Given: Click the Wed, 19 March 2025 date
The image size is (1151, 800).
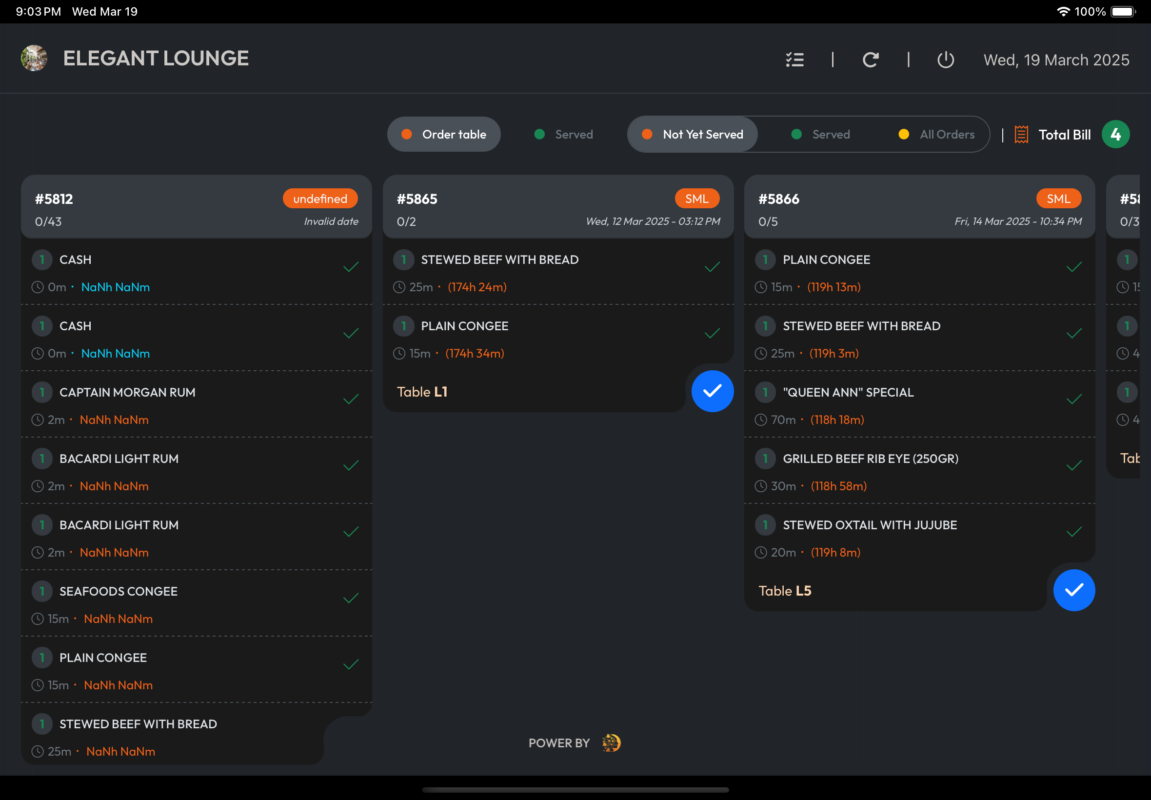Looking at the screenshot, I should tap(1056, 60).
